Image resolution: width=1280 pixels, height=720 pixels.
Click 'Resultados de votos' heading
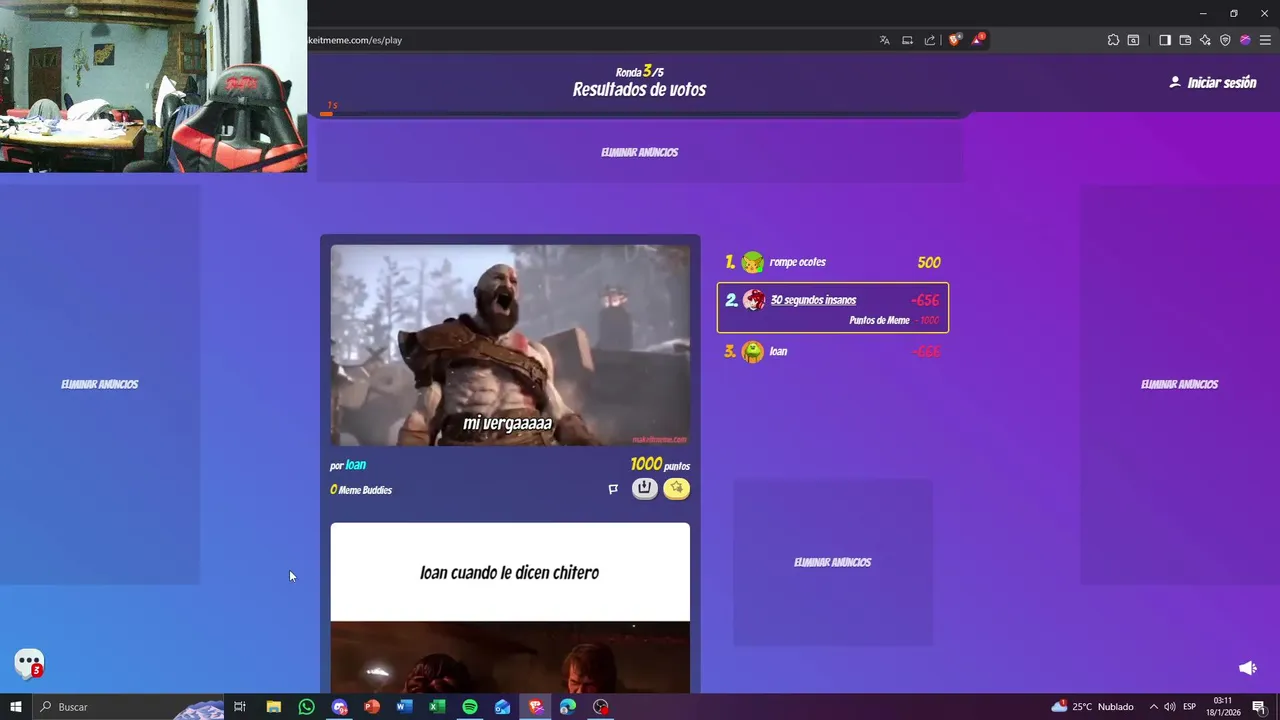coord(639,90)
